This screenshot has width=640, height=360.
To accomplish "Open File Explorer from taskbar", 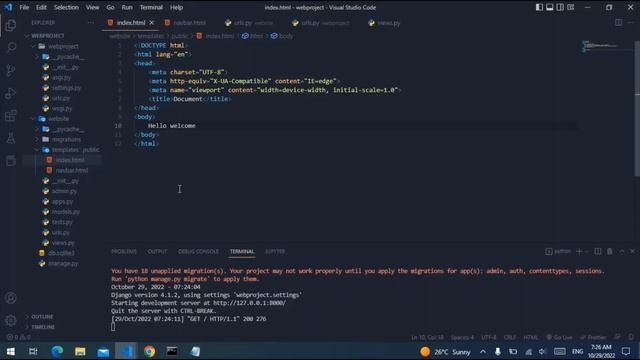I will 80,351.
